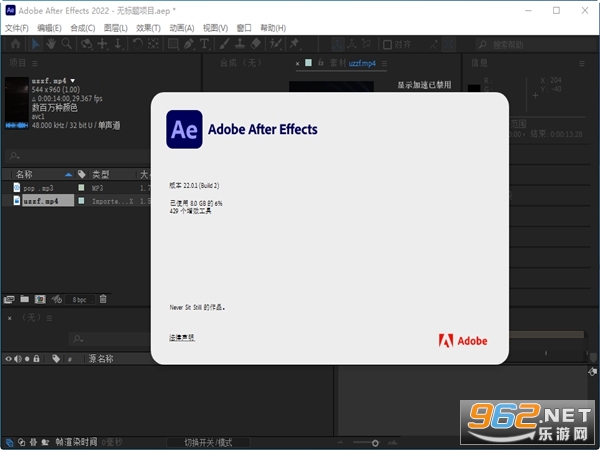Toggle the render time pane button in timeline footer

pos(45,442)
